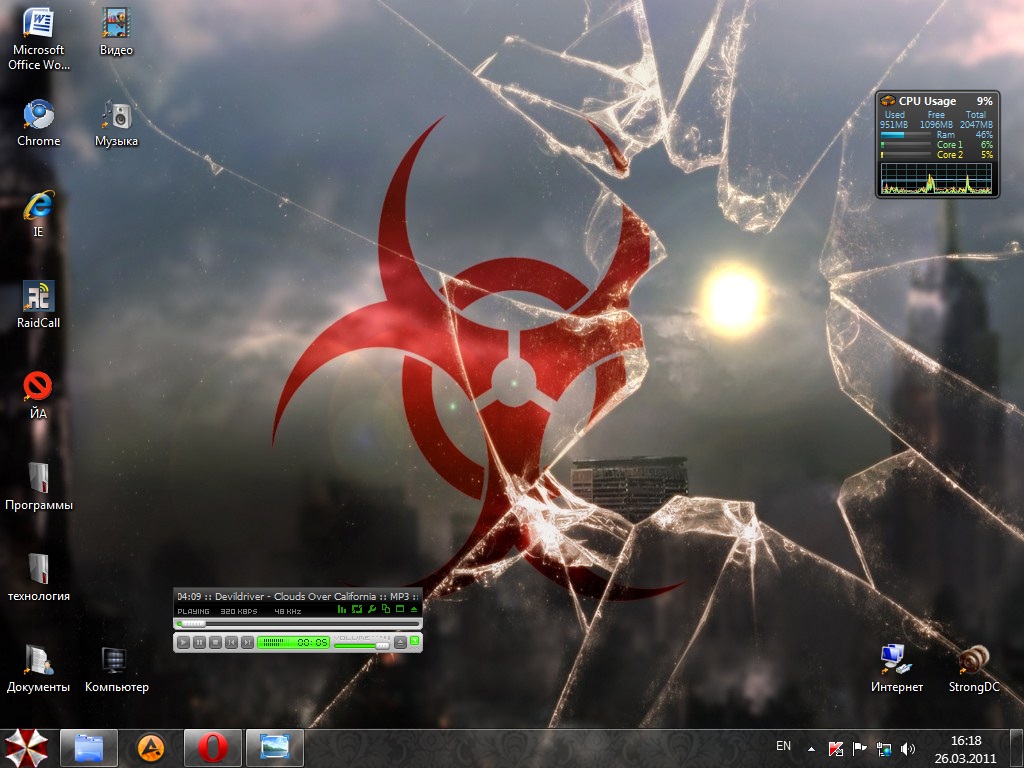Skip to the next track

247,642
